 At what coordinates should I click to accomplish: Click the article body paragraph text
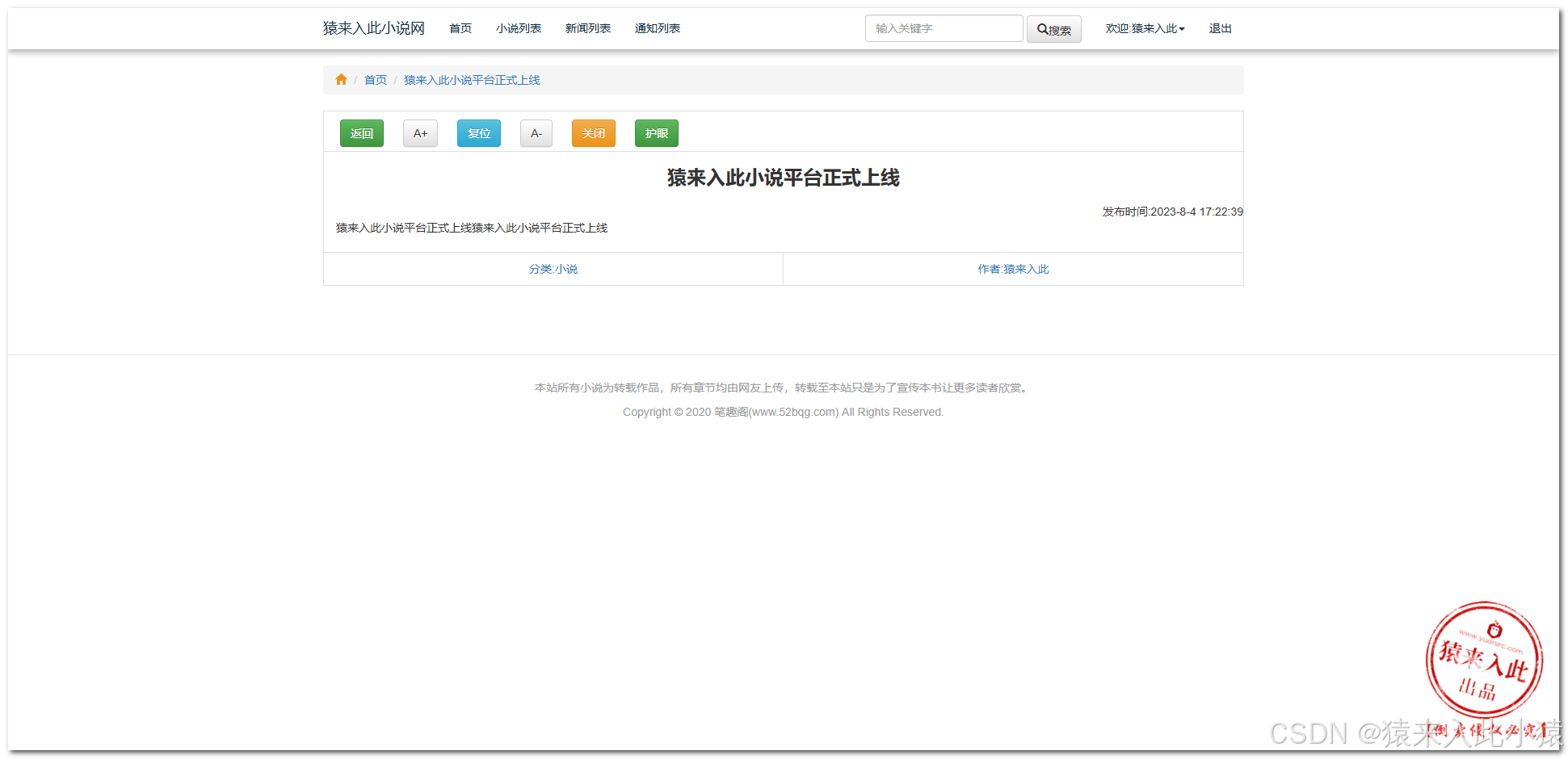point(472,228)
